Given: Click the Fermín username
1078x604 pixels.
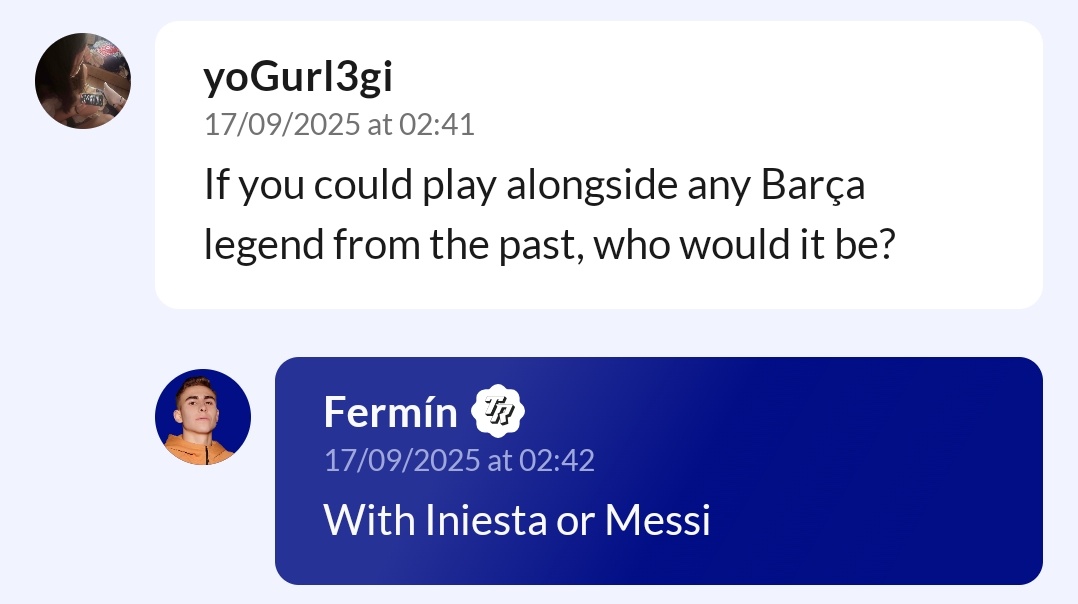Looking at the screenshot, I should coord(390,412).
